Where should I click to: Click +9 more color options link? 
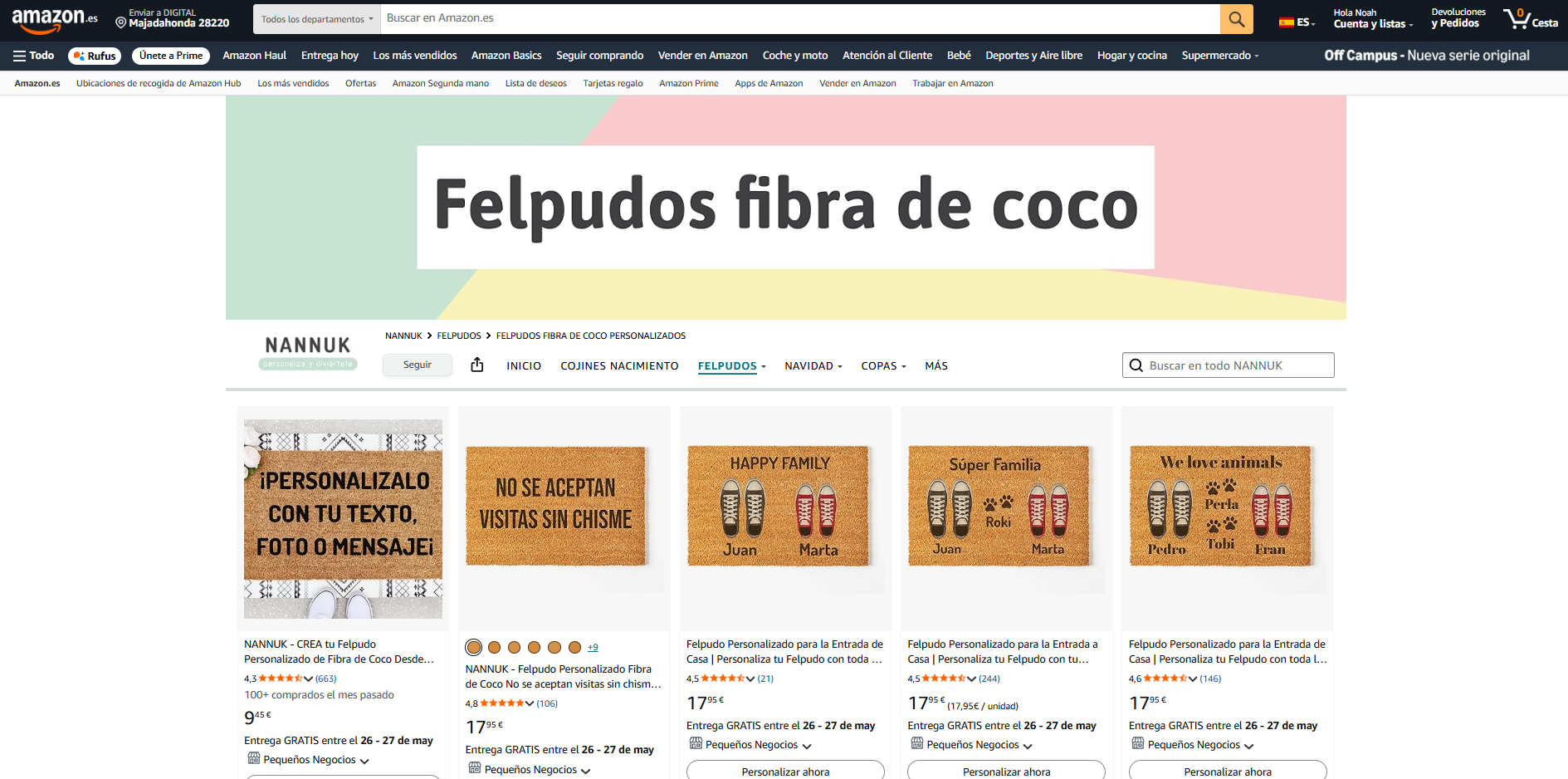(x=593, y=647)
